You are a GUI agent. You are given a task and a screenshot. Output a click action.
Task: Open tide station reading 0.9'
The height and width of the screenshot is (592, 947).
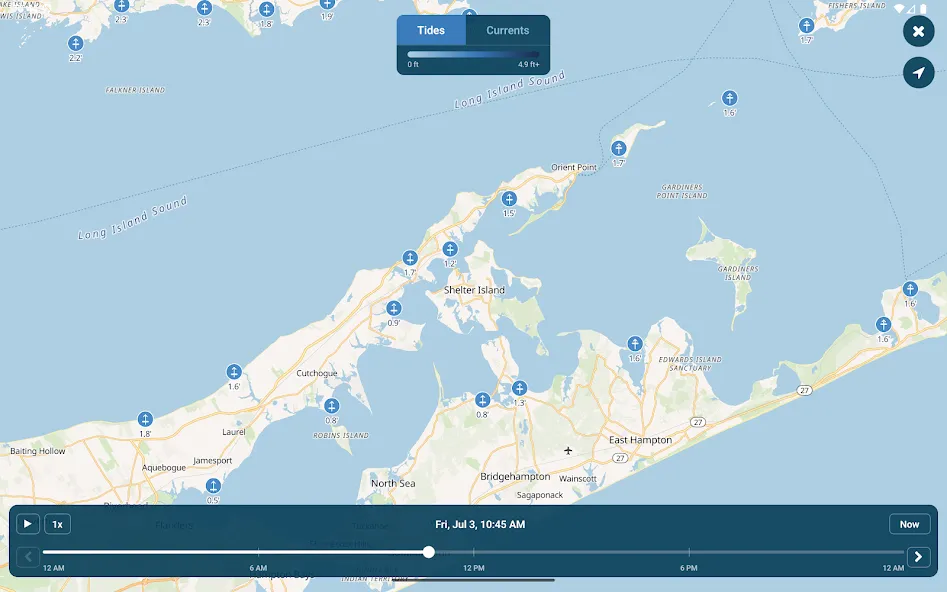394,308
